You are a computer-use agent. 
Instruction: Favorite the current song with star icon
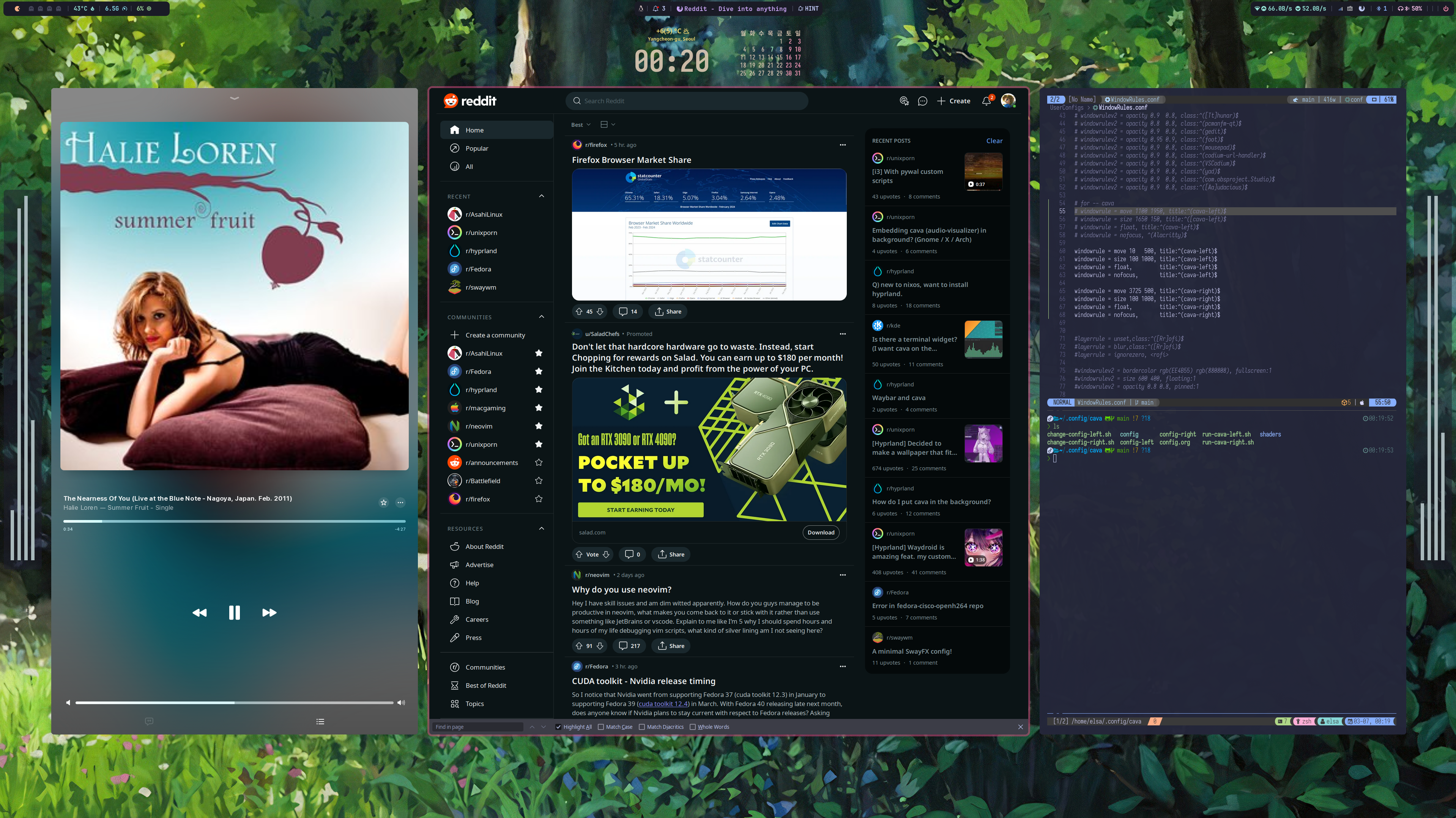click(384, 503)
